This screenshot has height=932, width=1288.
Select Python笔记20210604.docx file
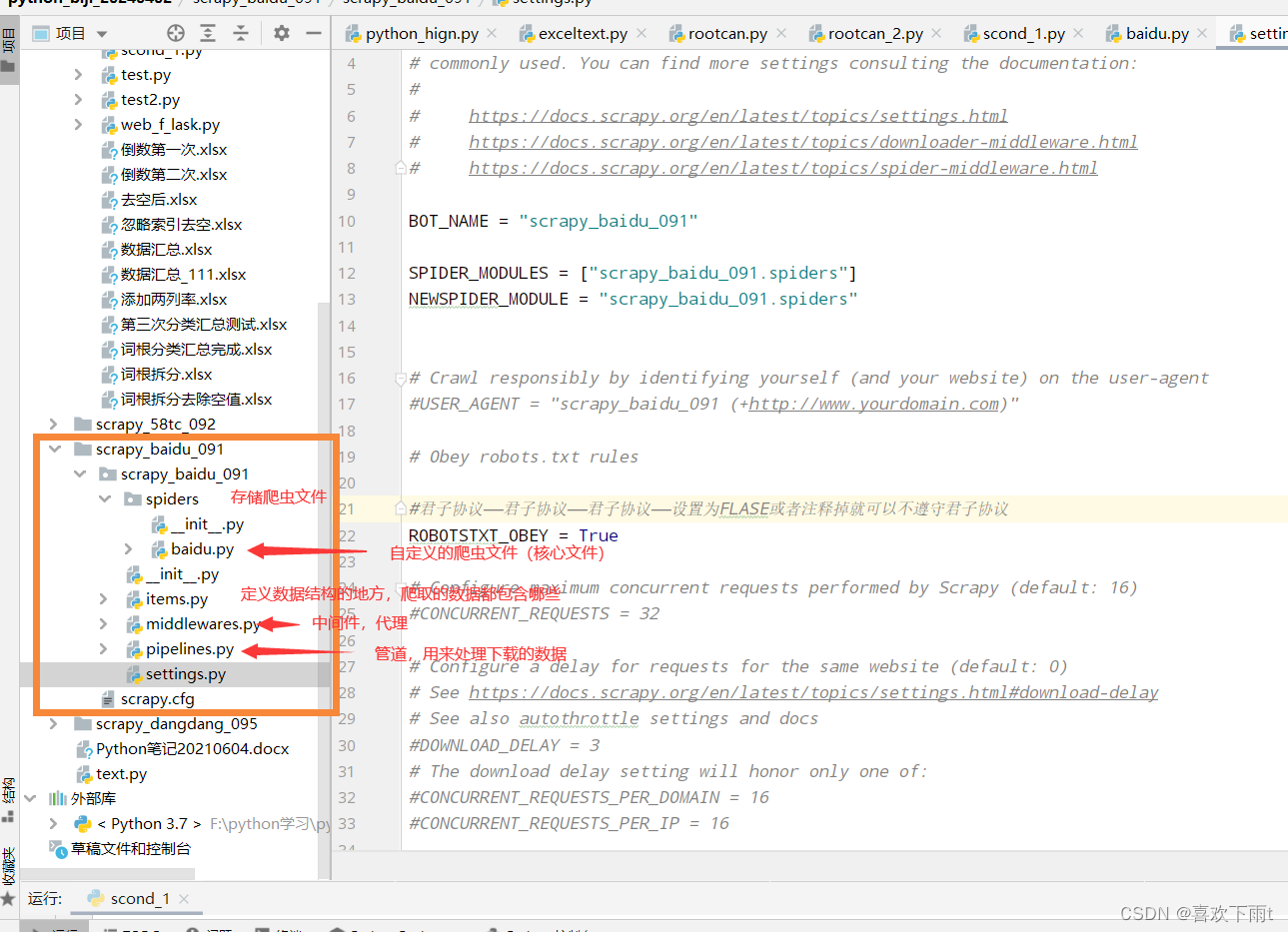(x=193, y=748)
